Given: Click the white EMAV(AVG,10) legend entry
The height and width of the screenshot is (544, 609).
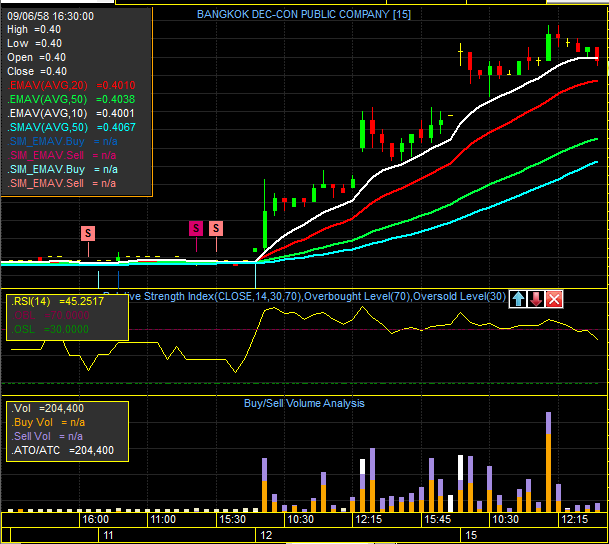Looking at the screenshot, I should 71,113.
